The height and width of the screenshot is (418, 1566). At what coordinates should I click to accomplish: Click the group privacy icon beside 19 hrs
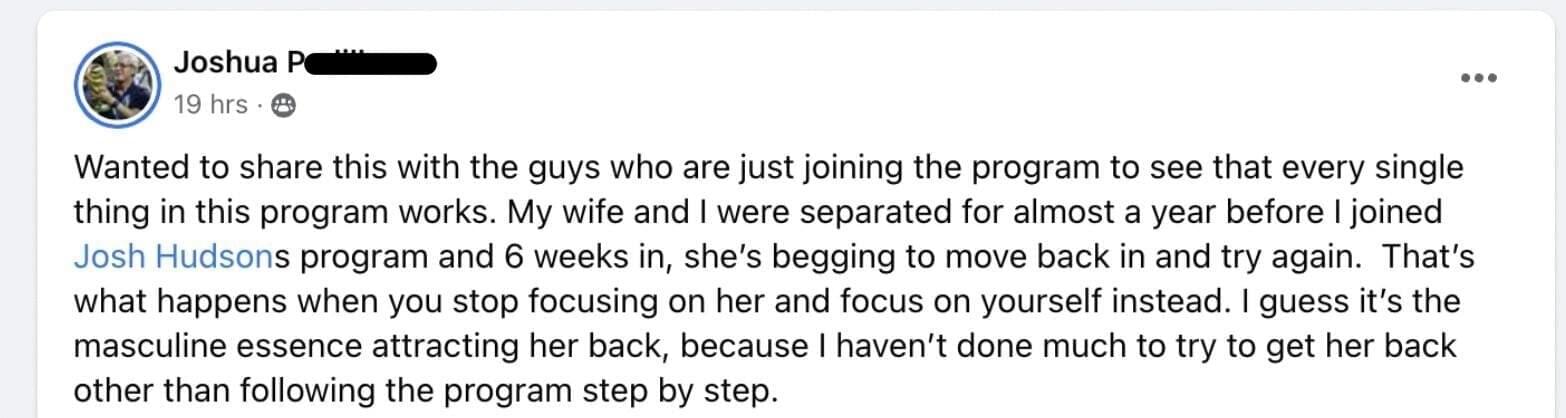coord(284,105)
